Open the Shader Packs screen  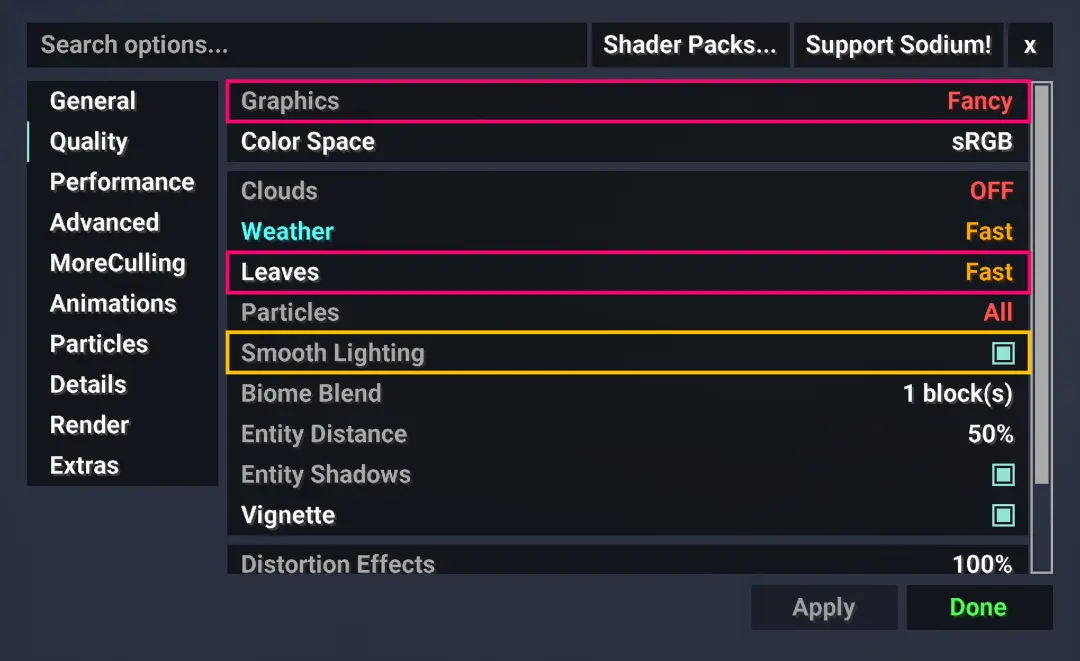pyautogui.click(x=690, y=45)
